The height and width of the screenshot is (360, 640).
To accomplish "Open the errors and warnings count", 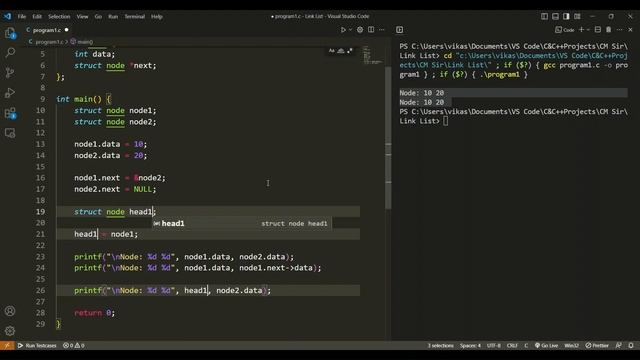I will tap(73, 345).
